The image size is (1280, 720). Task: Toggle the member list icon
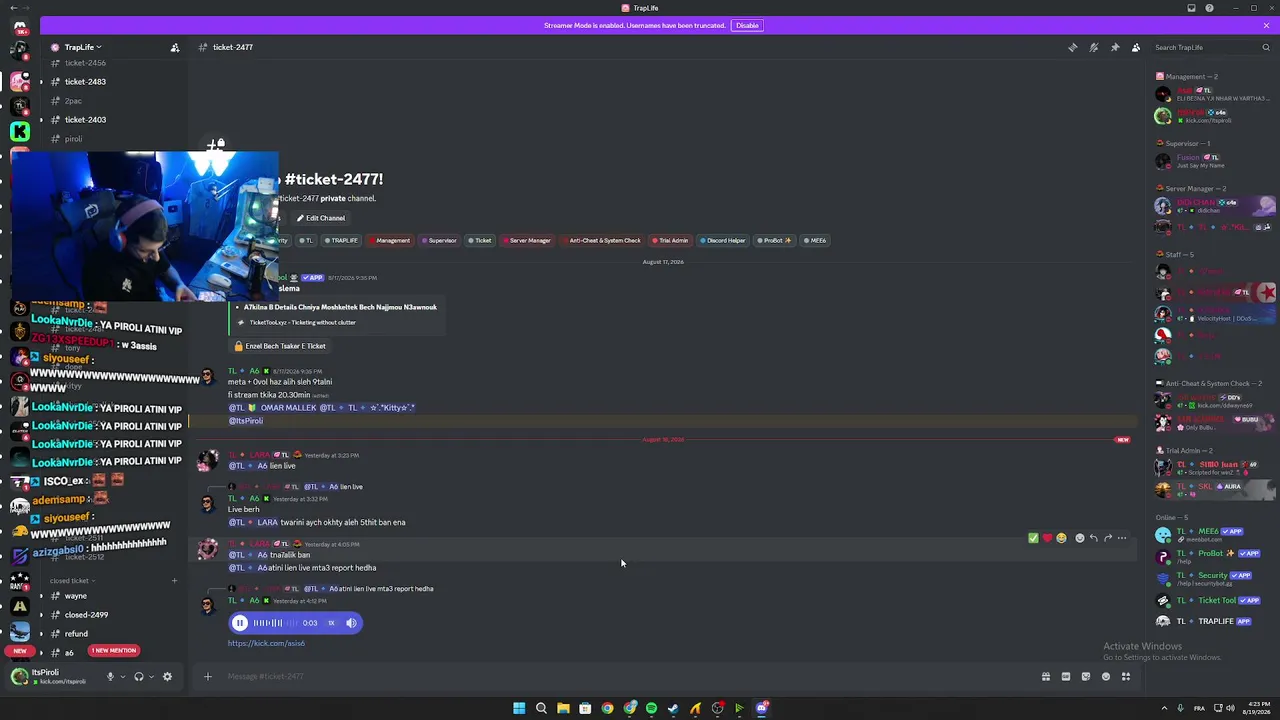[x=1136, y=47]
